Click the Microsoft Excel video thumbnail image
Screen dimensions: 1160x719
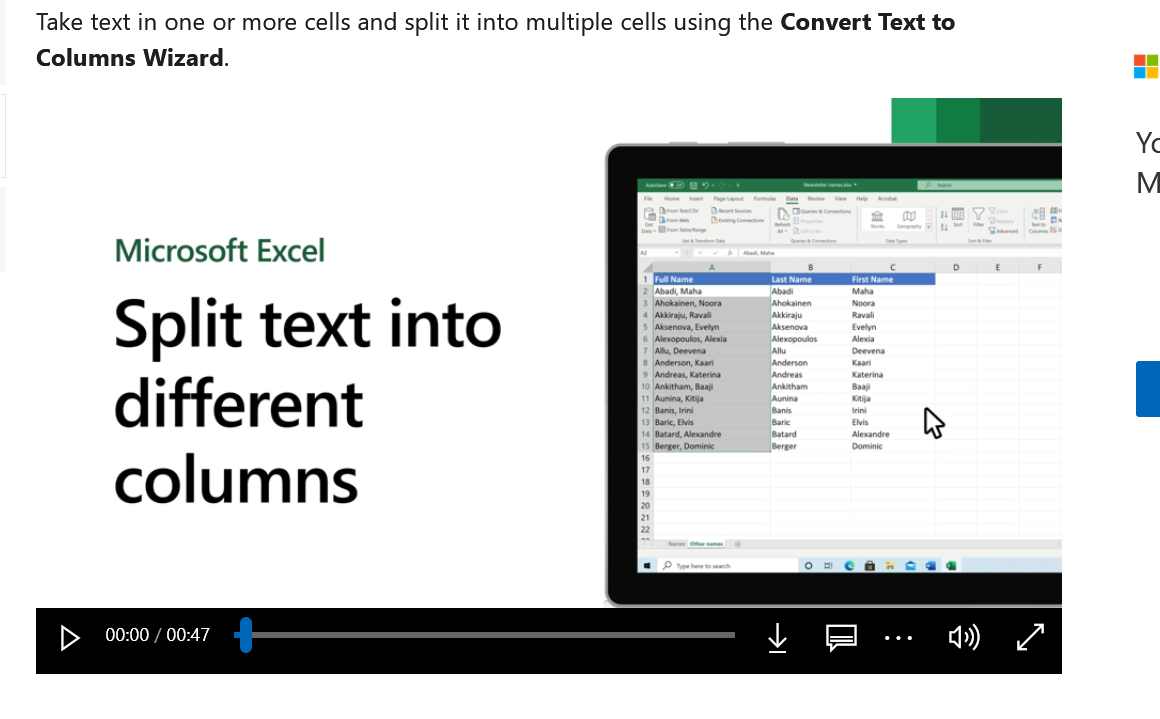549,353
